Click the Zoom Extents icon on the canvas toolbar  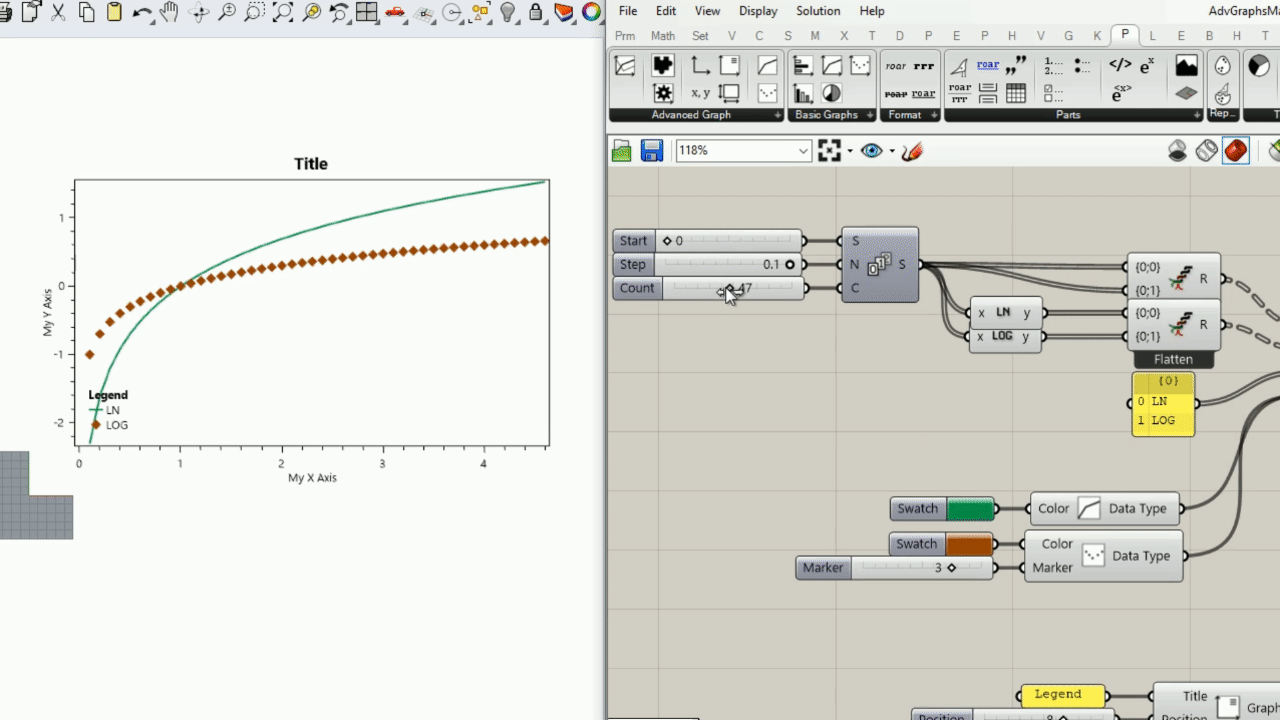pos(829,151)
